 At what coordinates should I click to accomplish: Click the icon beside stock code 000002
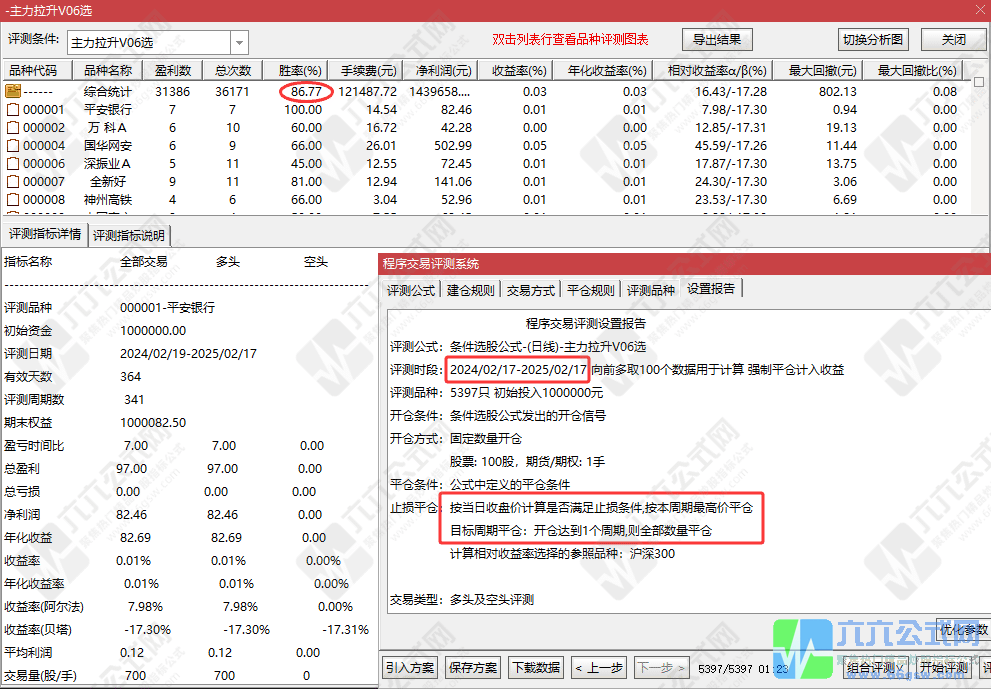pos(13,128)
